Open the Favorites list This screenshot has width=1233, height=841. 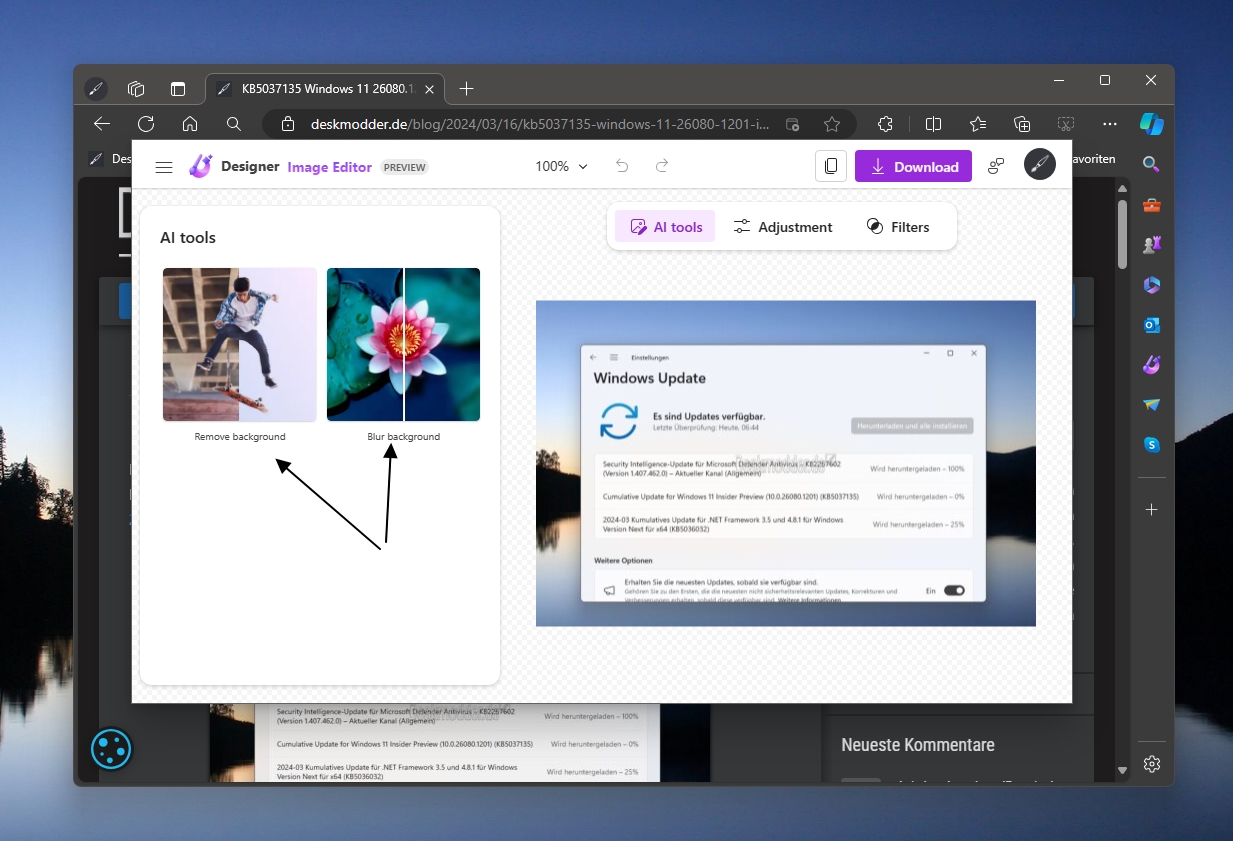(978, 124)
